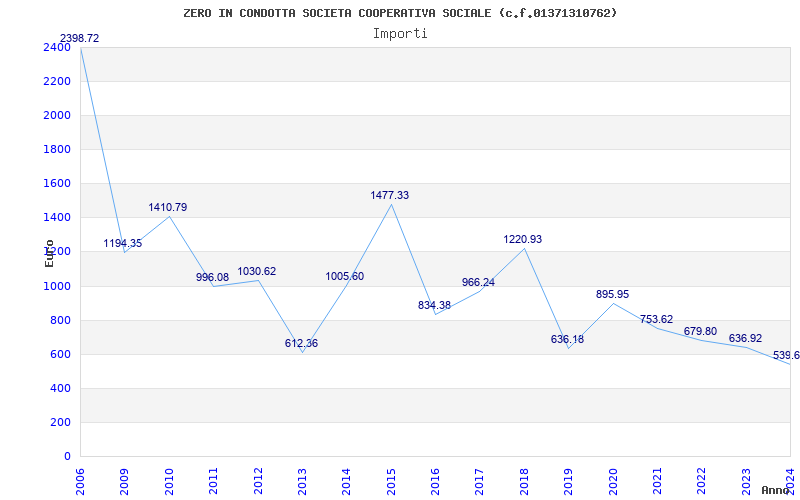Image resolution: width=800 pixels, height=500 pixels.
Task: Click the 2021 year axis label
Action: click(x=657, y=481)
